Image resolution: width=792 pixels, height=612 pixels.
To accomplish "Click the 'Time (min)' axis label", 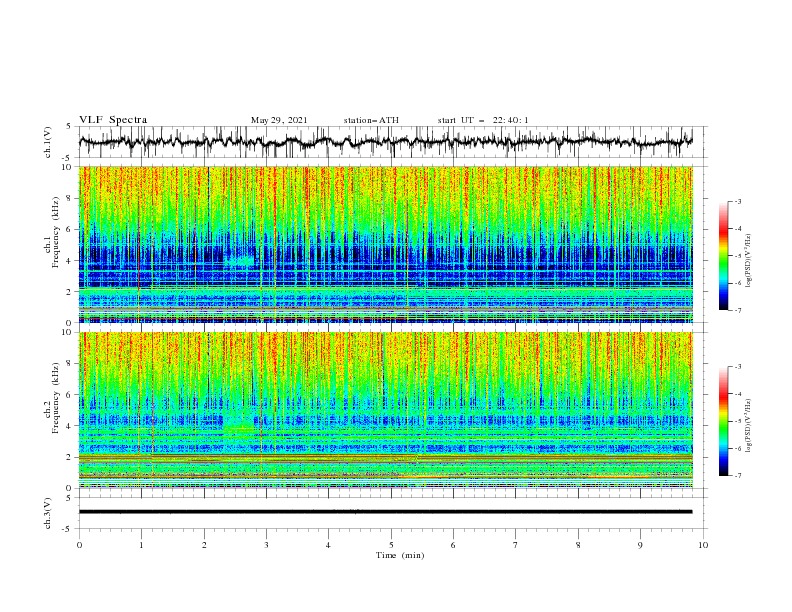I will pos(400,555).
